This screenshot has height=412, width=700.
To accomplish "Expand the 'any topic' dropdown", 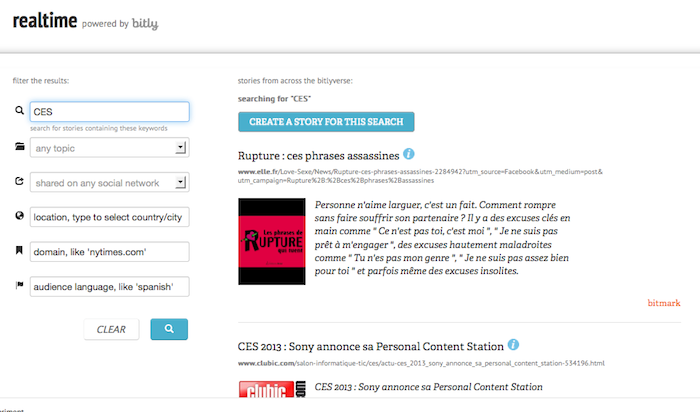I will [x=109, y=148].
